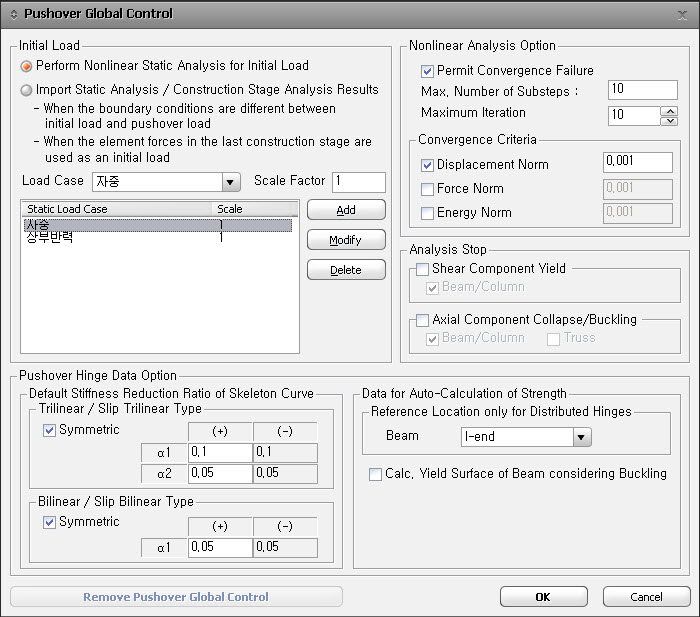Click the Add button
This screenshot has height=617, width=700.
tap(346, 210)
